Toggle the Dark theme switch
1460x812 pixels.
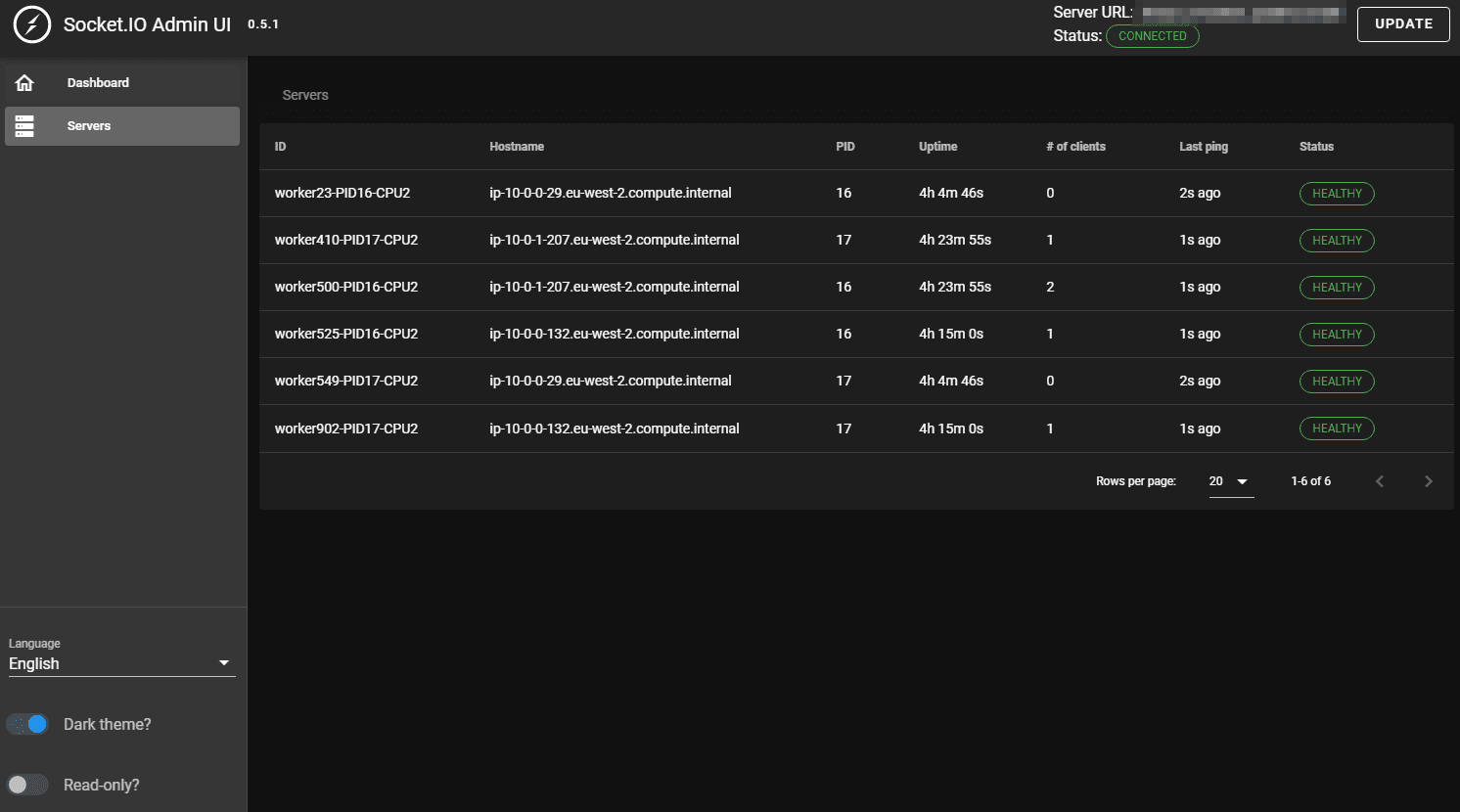point(27,724)
